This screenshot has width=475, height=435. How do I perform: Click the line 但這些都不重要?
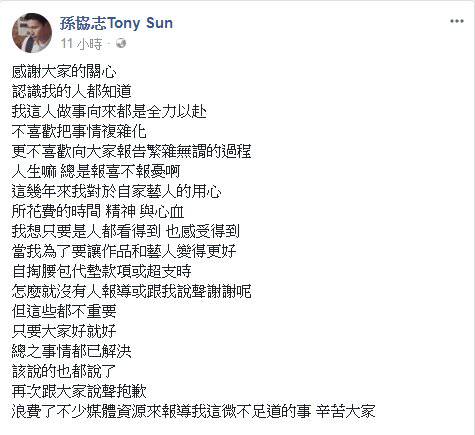(64, 311)
